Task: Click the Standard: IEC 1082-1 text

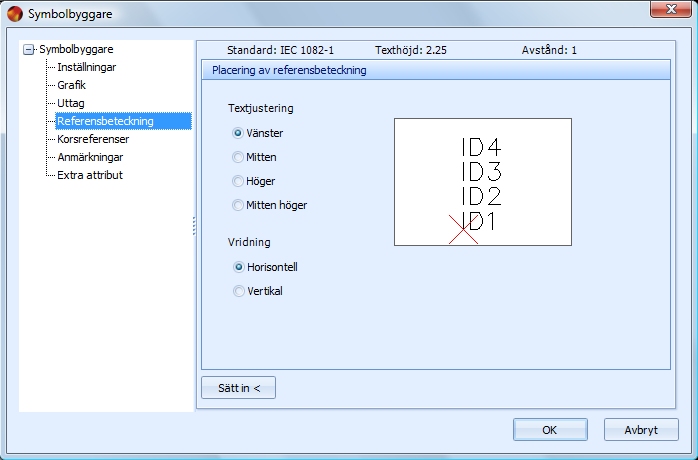Action: tap(280, 50)
